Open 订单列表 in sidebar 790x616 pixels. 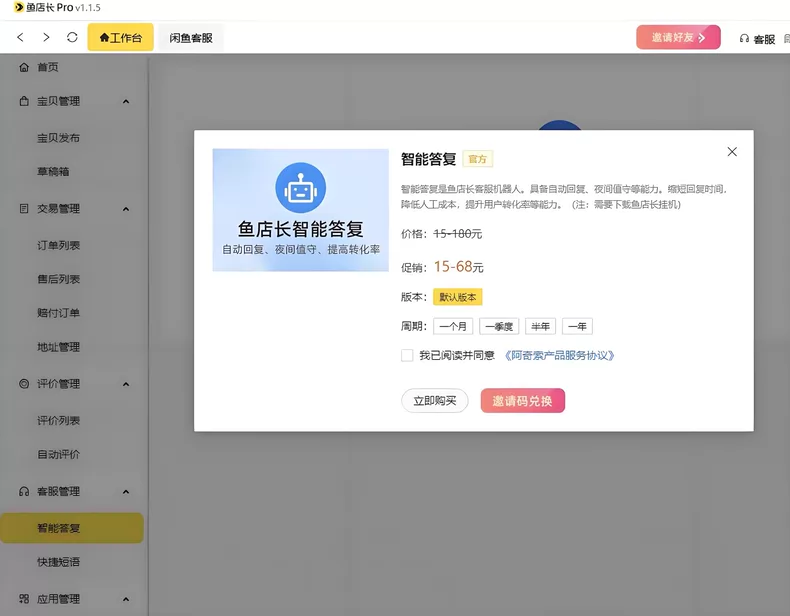coord(58,245)
